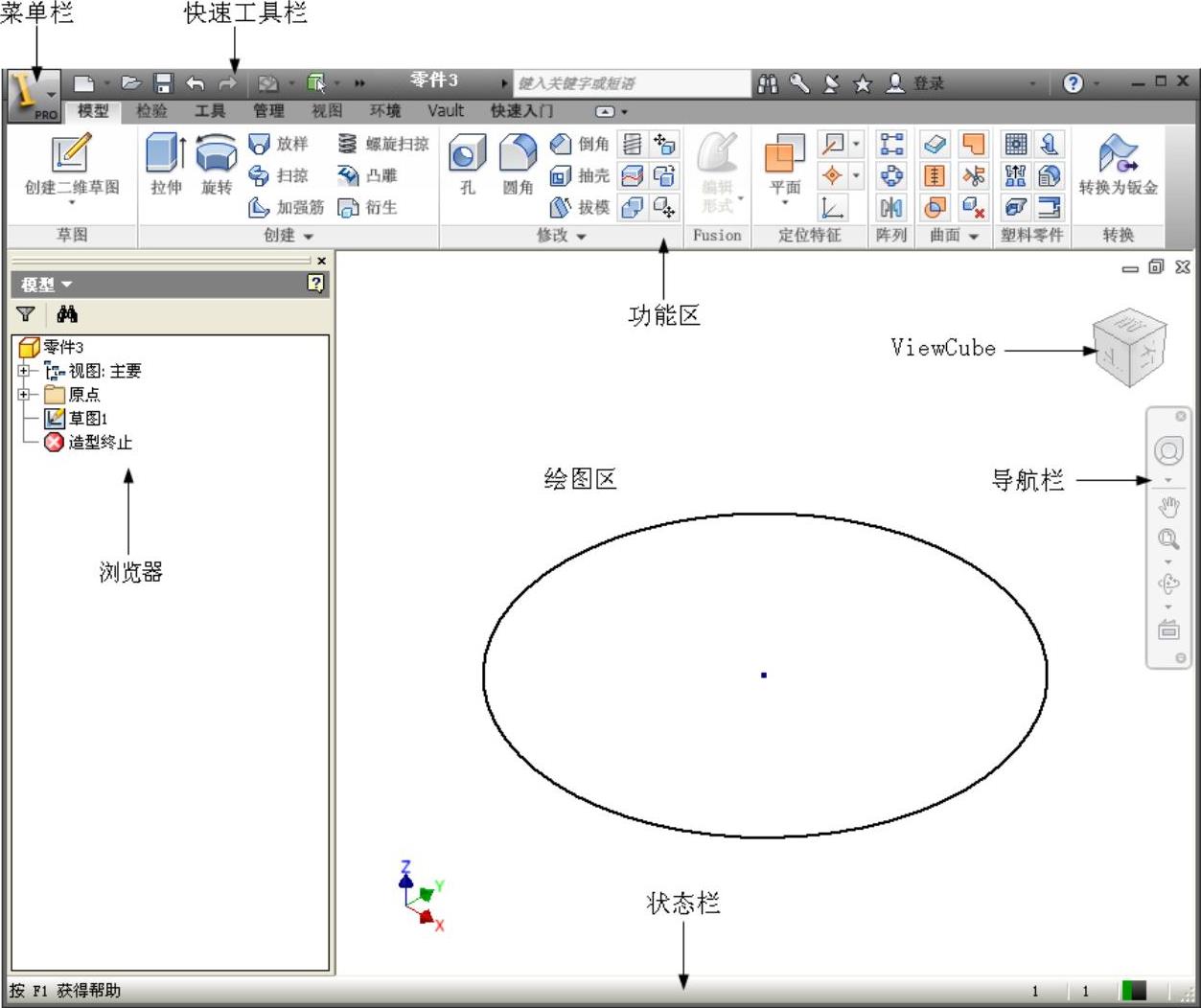
Task: Switch to the 管理 ribbon tab
Action: click(x=268, y=111)
